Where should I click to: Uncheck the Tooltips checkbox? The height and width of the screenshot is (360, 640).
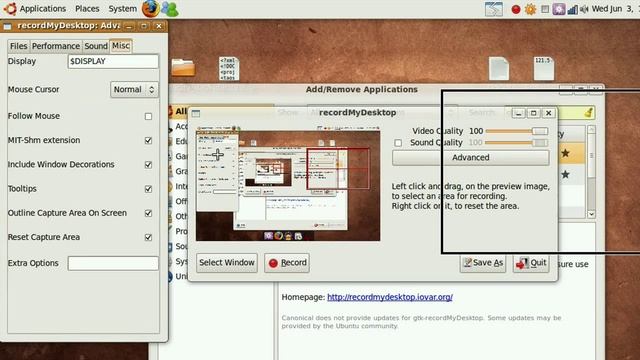pyautogui.click(x=148, y=189)
